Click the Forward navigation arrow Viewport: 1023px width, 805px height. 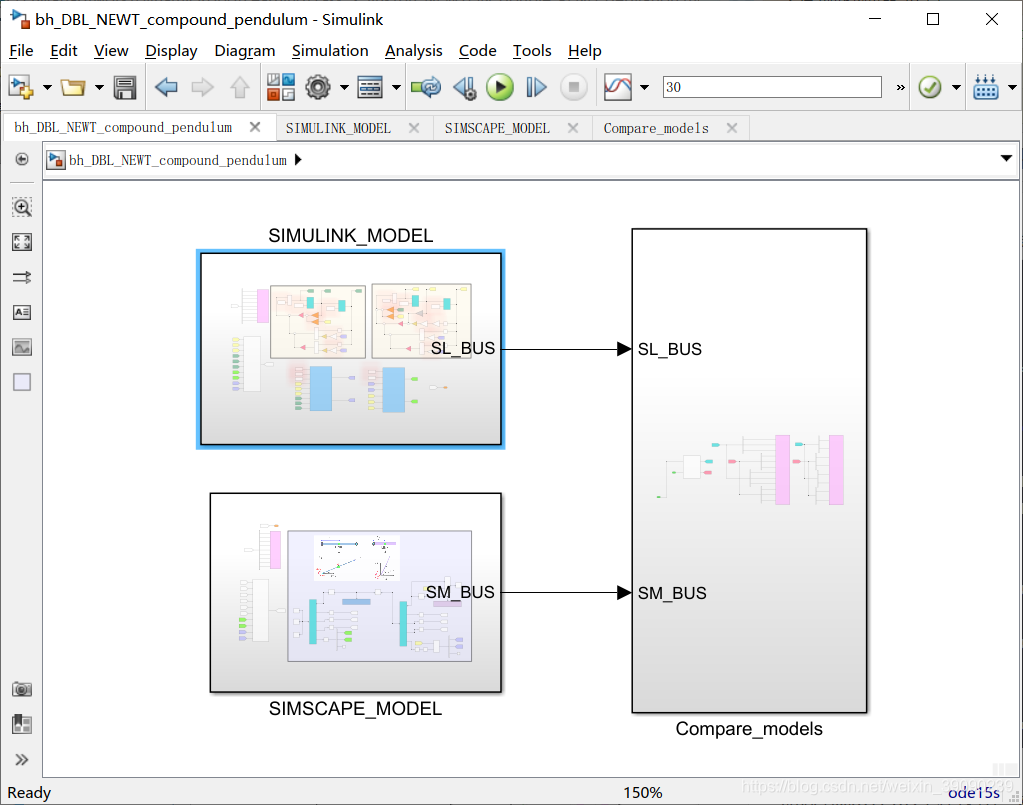(202, 87)
